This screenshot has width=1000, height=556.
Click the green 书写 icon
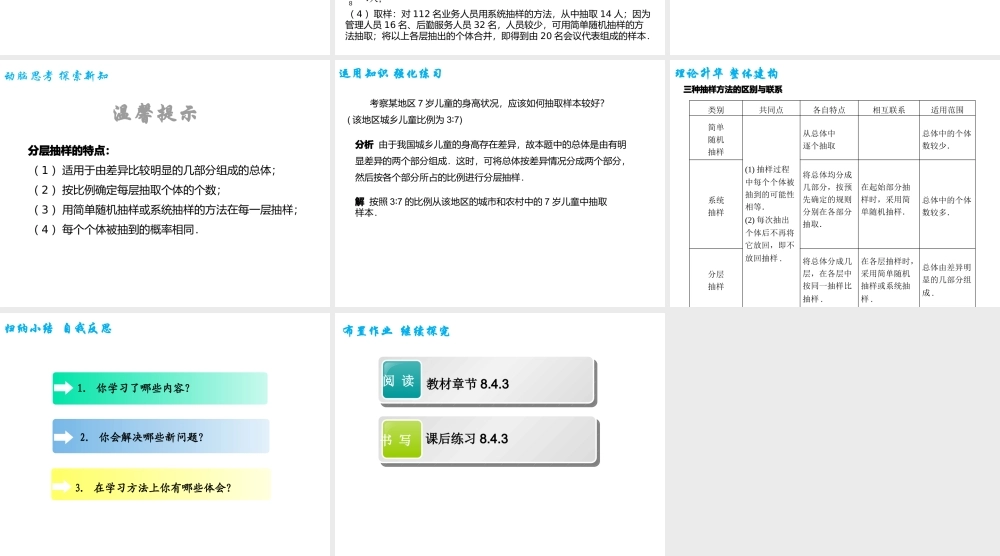[x=402, y=439]
